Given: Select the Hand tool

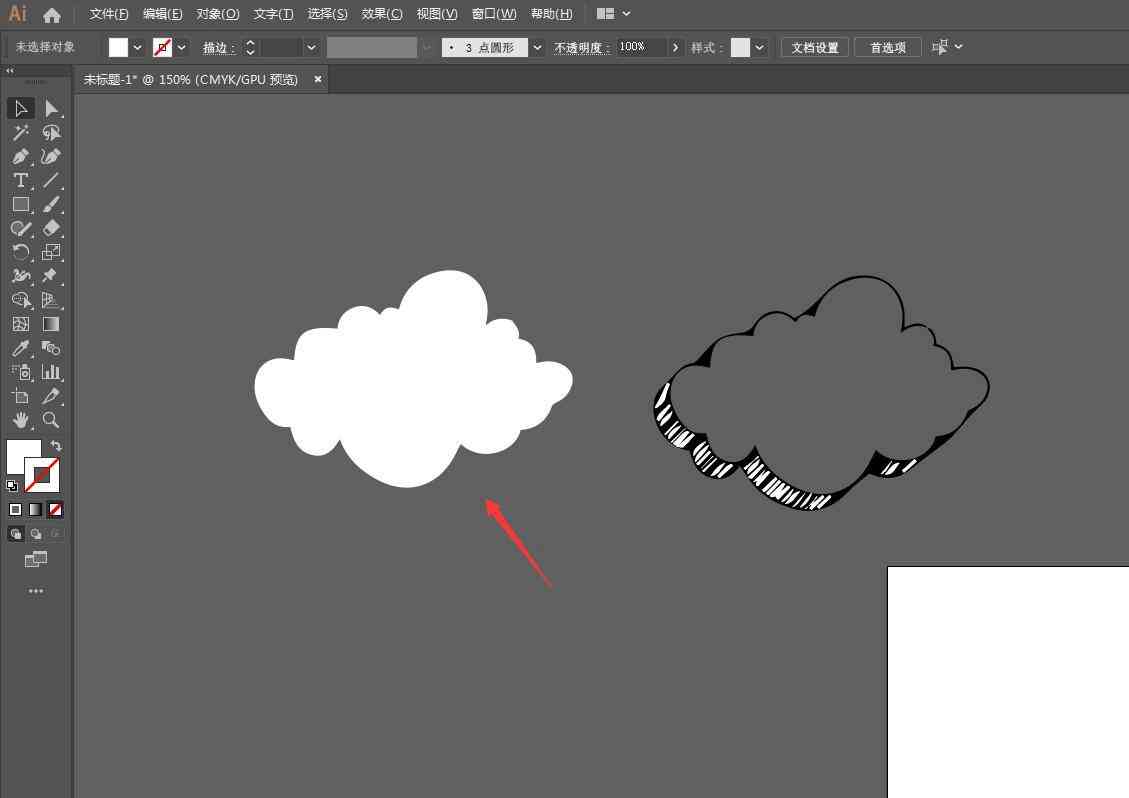Looking at the screenshot, I should [x=21, y=420].
